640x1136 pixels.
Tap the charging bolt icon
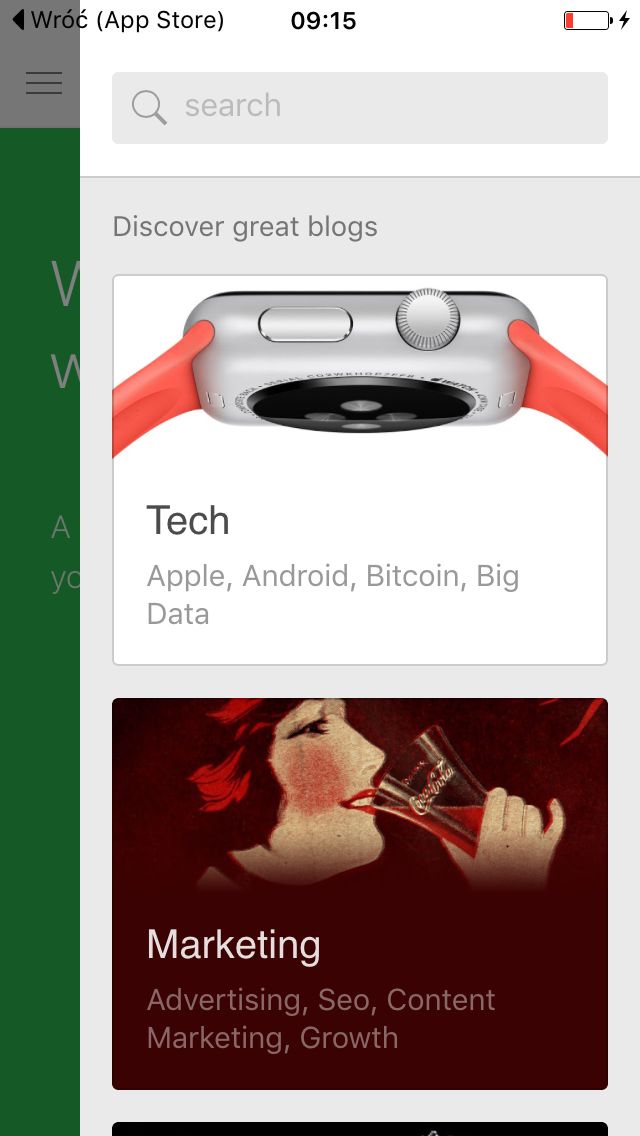point(624,20)
